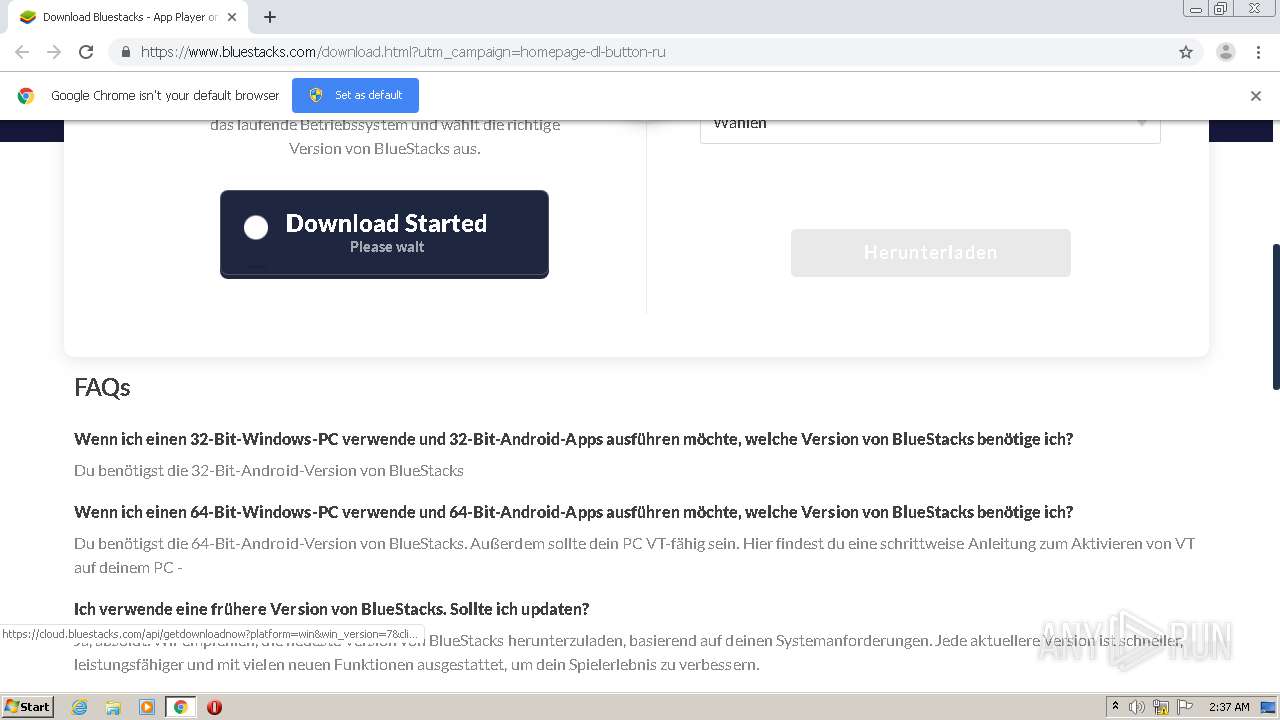Open Action Center flag icon
The width and height of the screenshot is (1280, 720).
[1185, 707]
